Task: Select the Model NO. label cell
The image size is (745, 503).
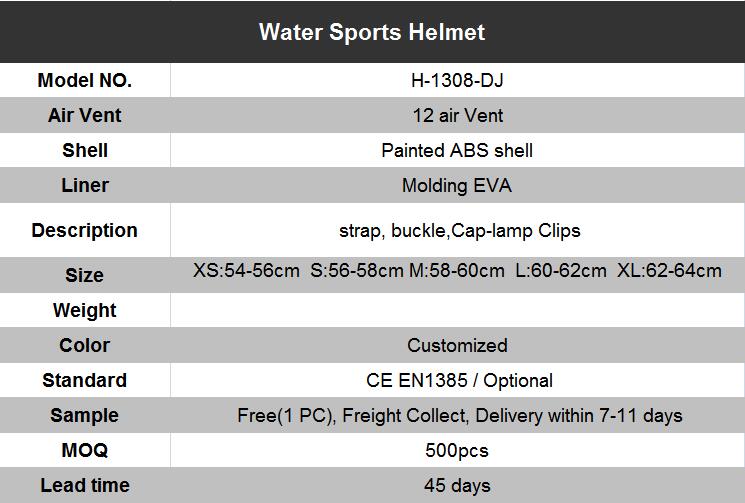Action: [x=85, y=81]
